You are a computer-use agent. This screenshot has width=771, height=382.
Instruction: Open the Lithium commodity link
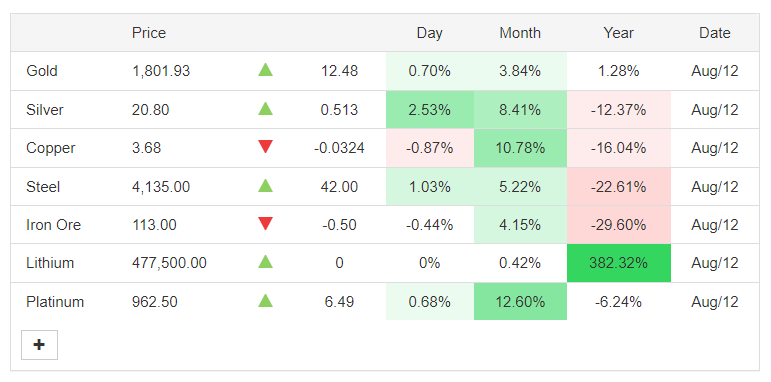(x=50, y=263)
